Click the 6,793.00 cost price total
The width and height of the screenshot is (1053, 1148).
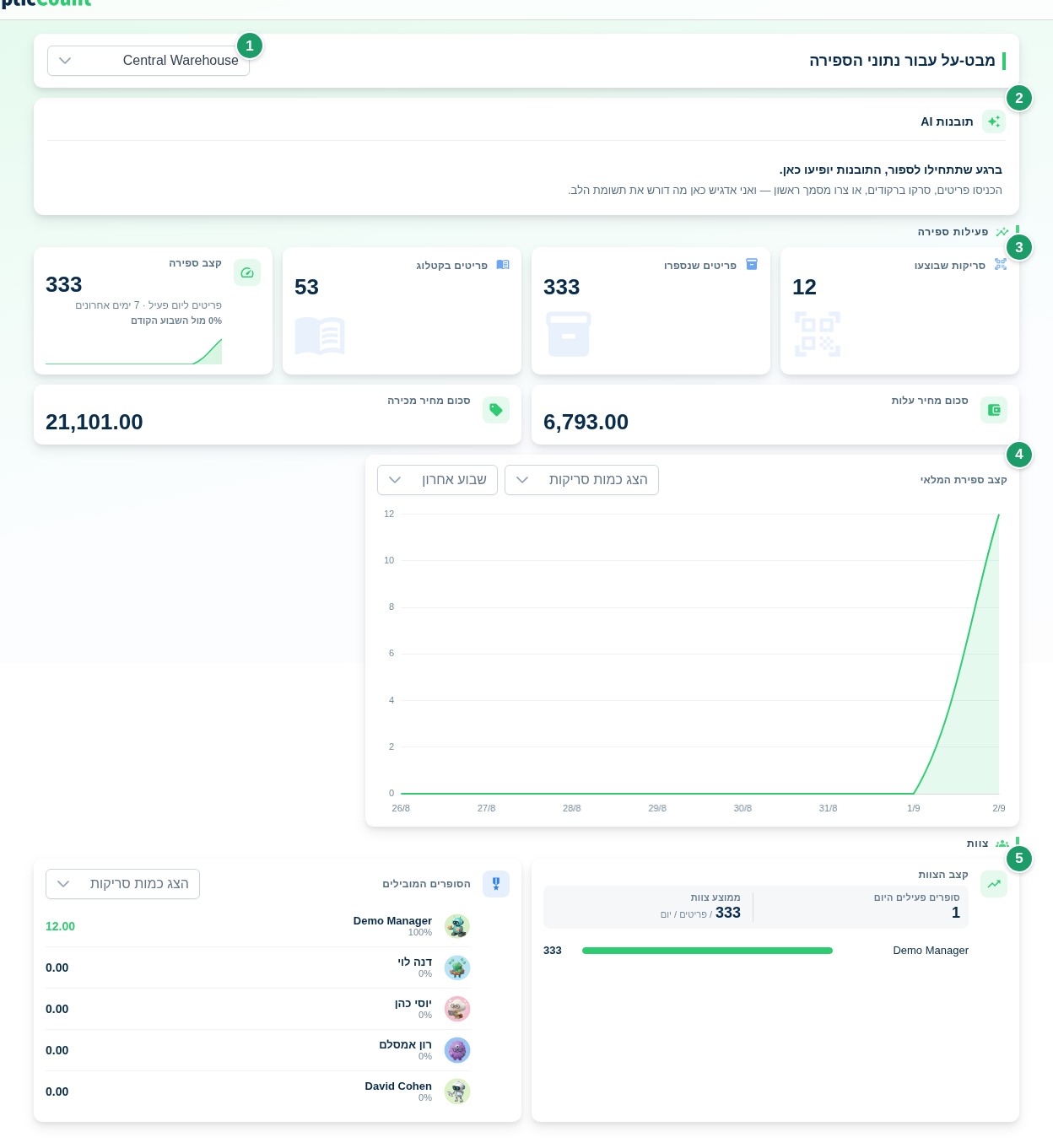point(586,422)
